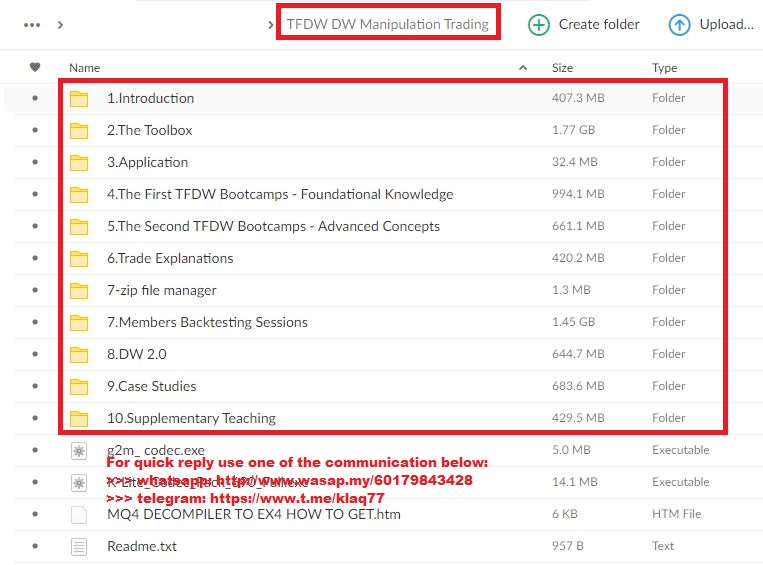763x565 pixels.
Task: Open the 1.Introduction folder name
Action: point(150,98)
